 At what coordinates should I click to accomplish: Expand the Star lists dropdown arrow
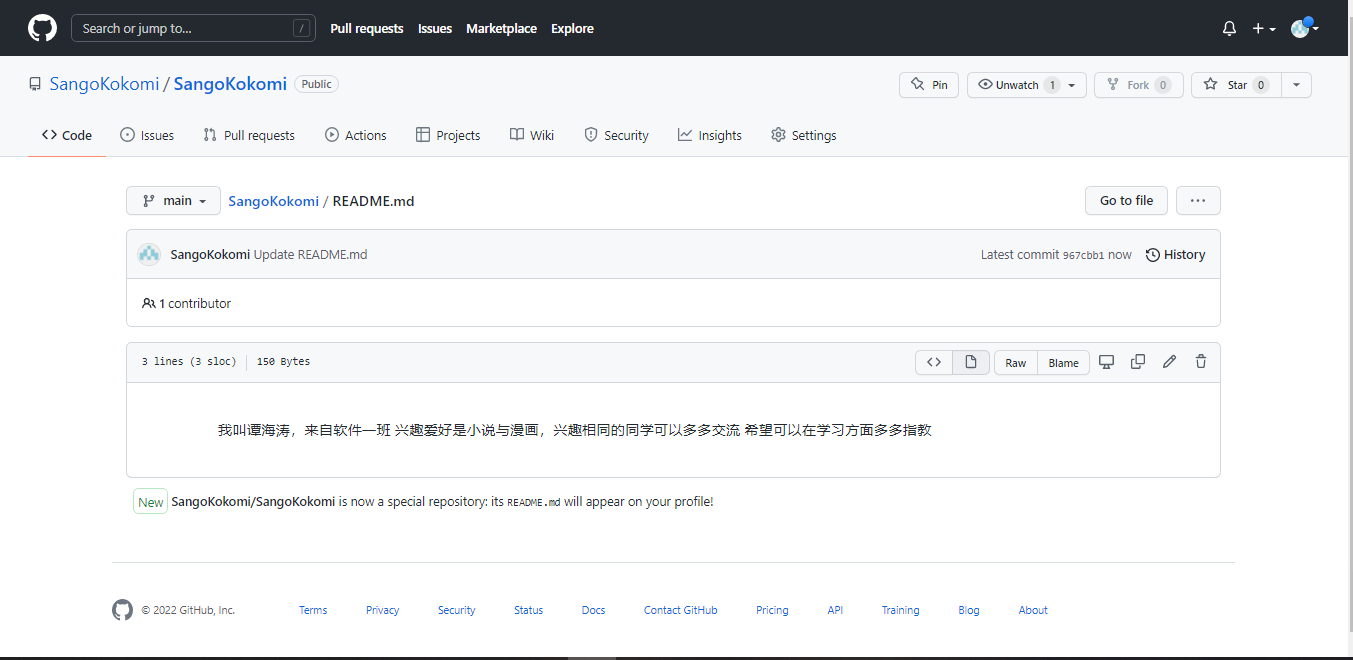pyautogui.click(x=1296, y=85)
